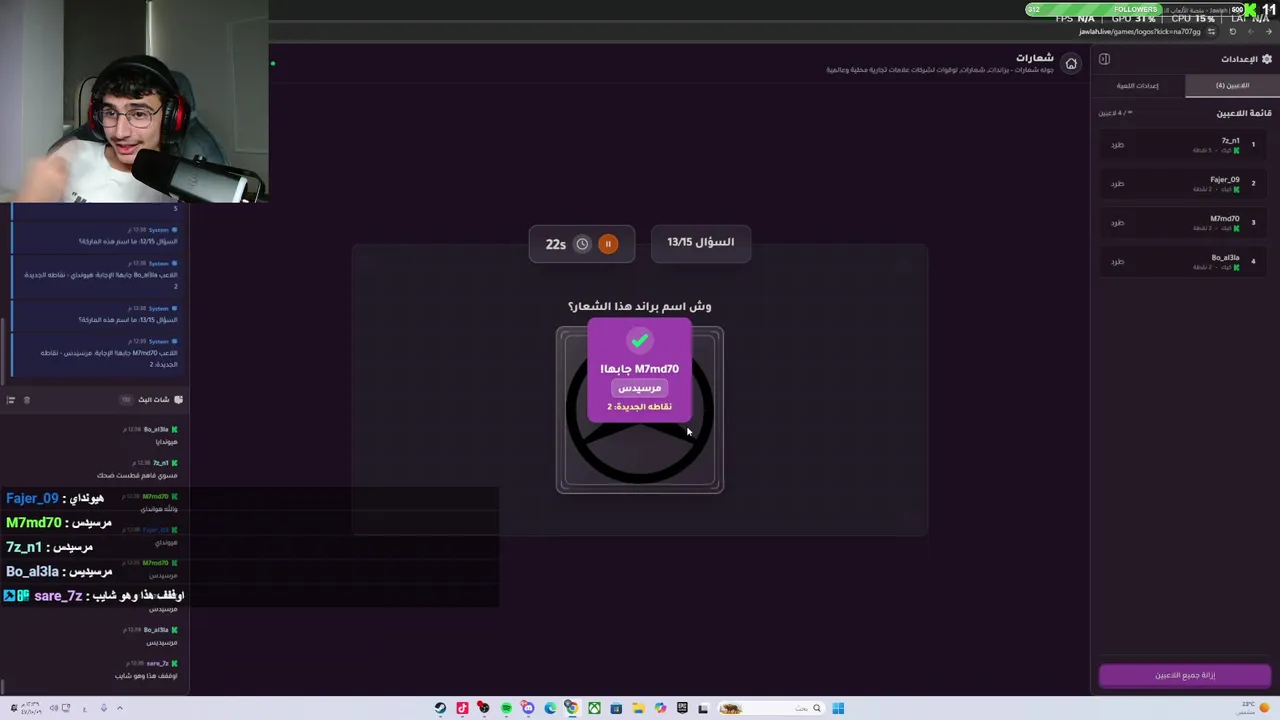Open Microsoft Edge from the taskbar

(x=550, y=708)
